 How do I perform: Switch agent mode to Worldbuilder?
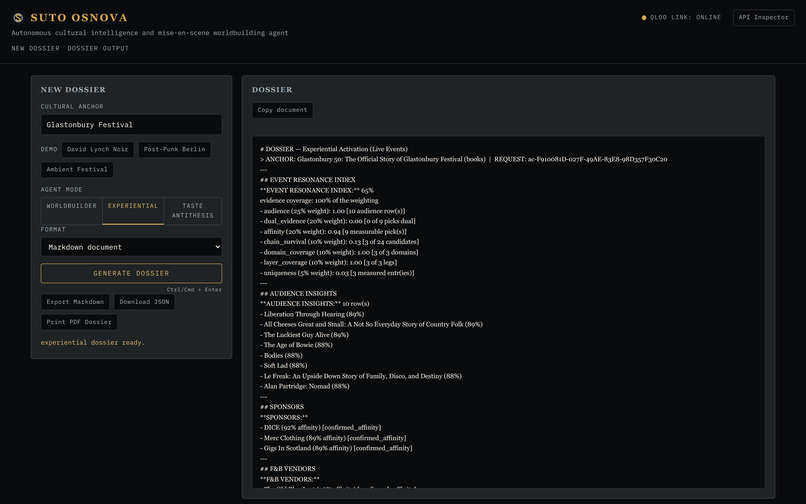(x=71, y=210)
